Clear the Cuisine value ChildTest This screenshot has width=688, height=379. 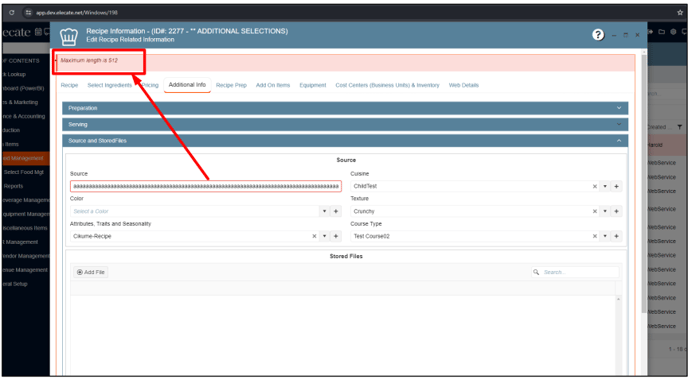pyautogui.click(x=595, y=186)
